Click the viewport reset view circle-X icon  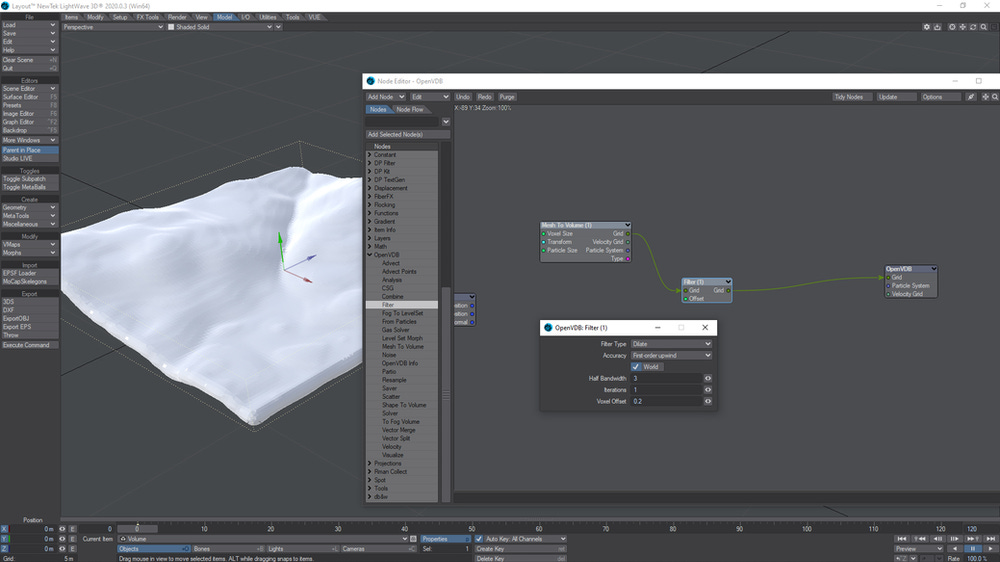click(x=952, y=27)
